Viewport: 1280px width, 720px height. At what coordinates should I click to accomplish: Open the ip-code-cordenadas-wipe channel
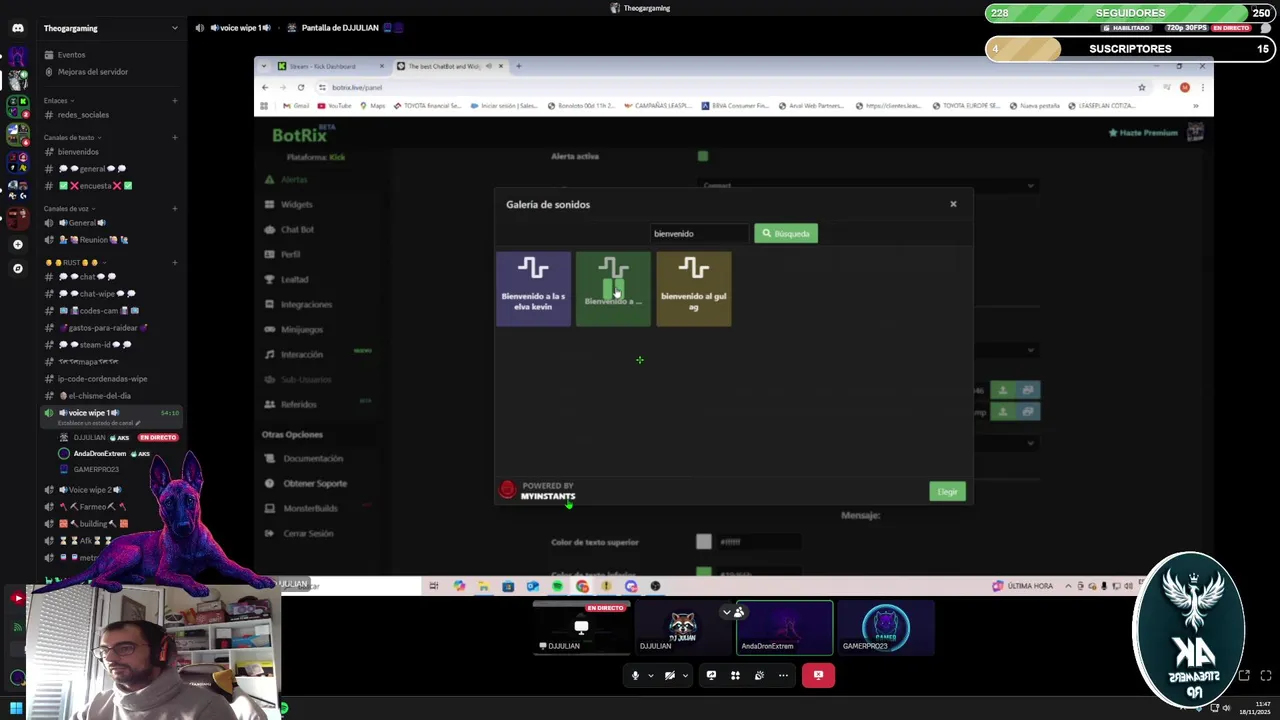[x=102, y=379]
